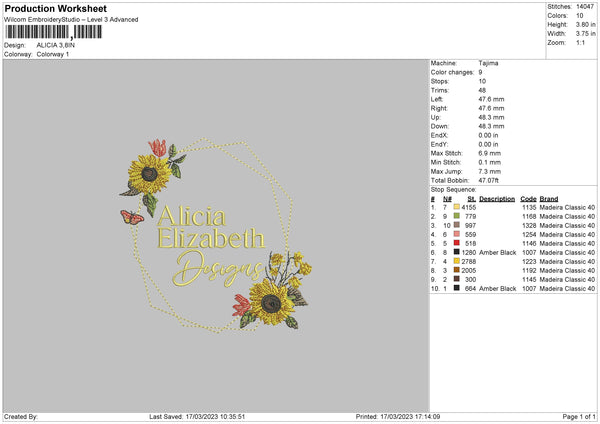The height and width of the screenshot is (424, 600).
Task: Select Last Saved timestamp '17/03/2023 10:35:51'
Action: pyautogui.click(x=215, y=416)
